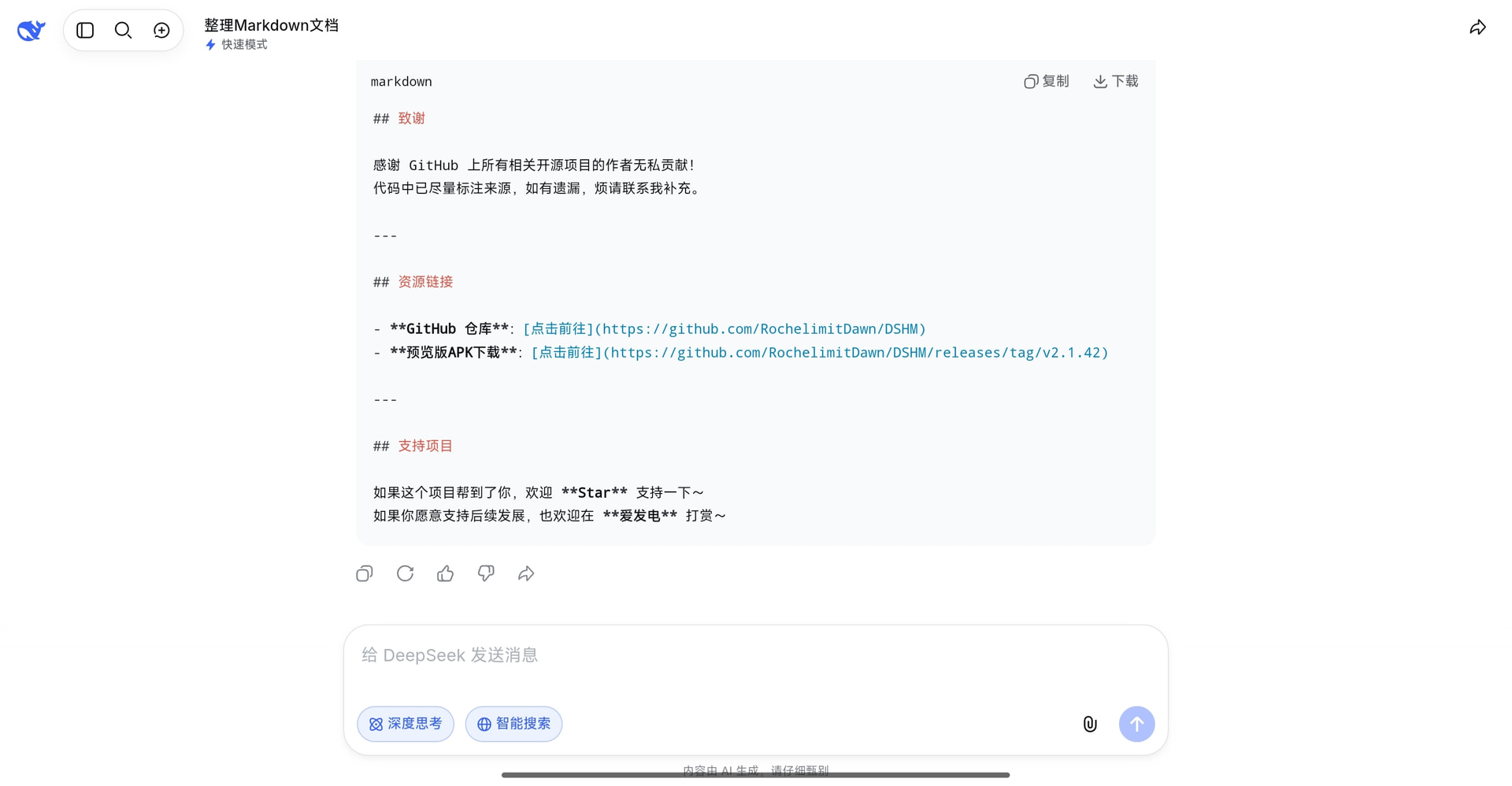Copy the markdown code block via 复制

pos(1047,81)
